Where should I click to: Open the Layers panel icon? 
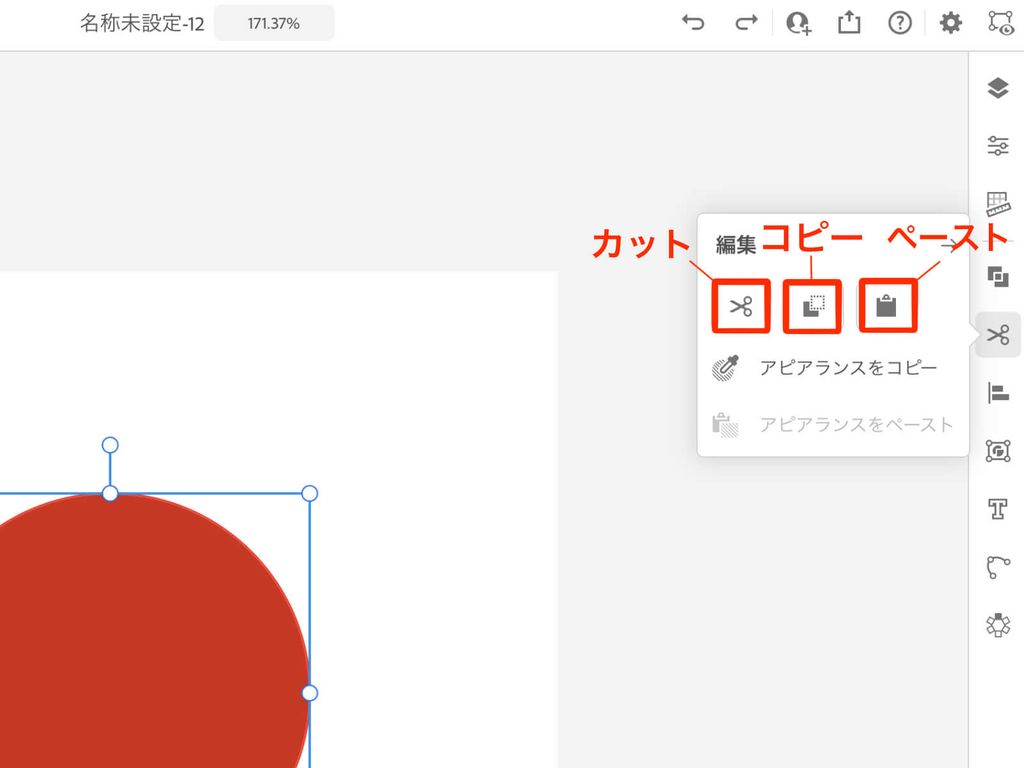(998, 88)
